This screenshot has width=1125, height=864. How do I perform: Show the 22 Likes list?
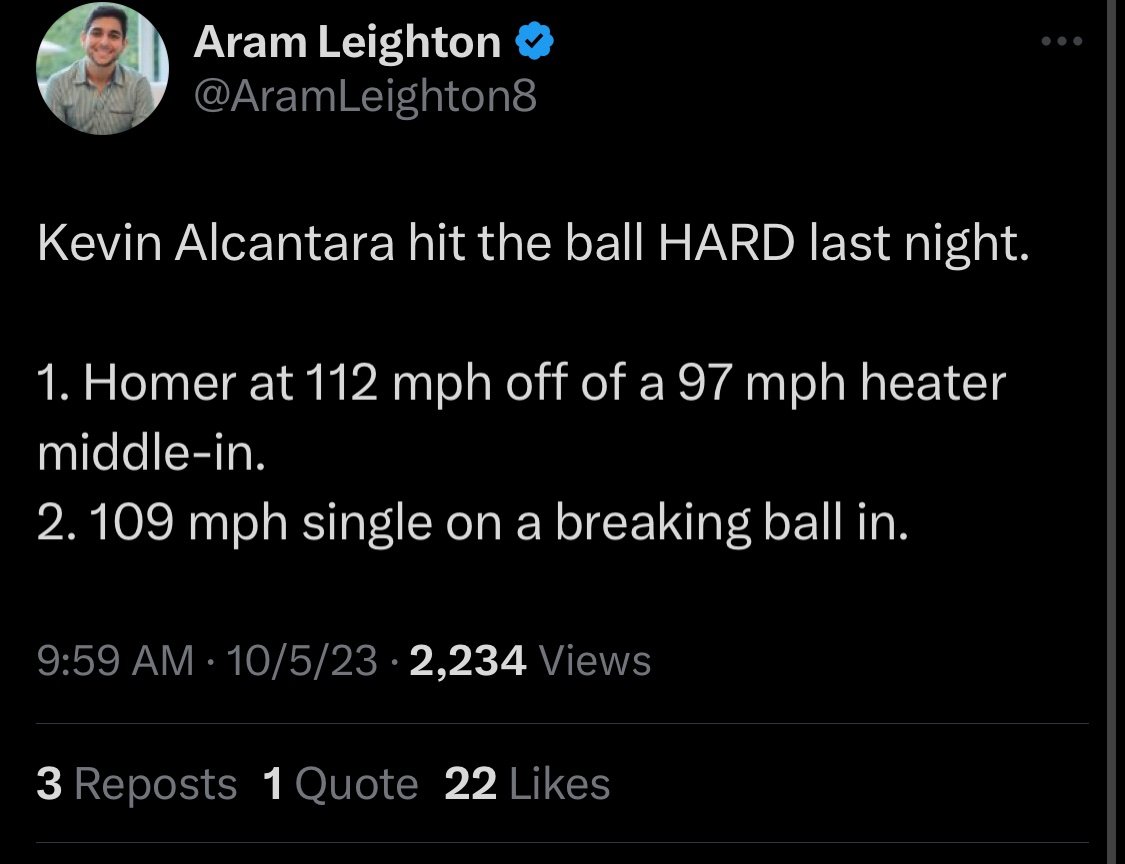(x=526, y=783)
